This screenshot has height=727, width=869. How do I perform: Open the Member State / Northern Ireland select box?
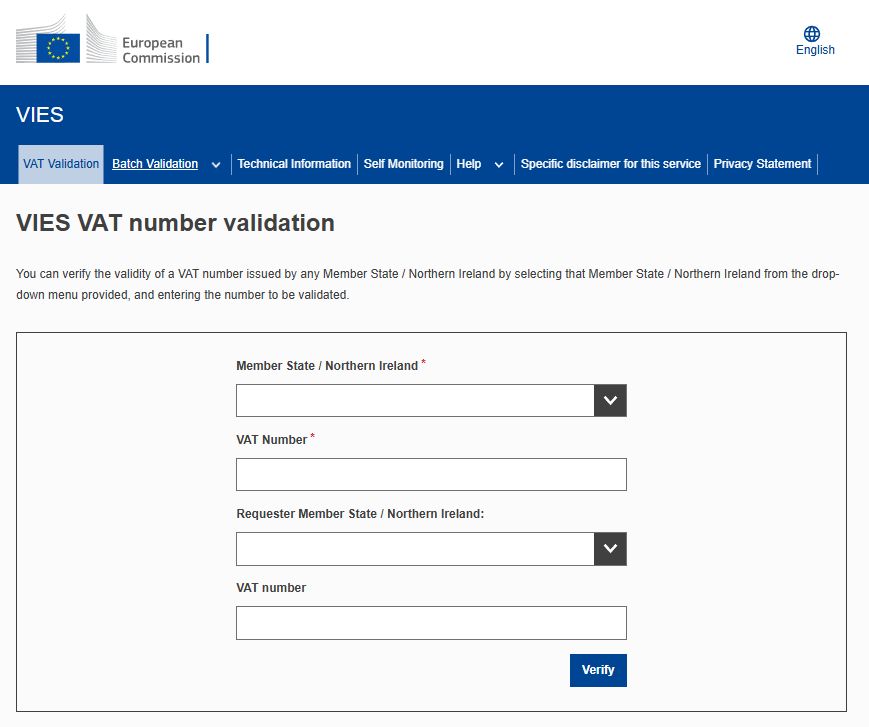pos(415,401)
